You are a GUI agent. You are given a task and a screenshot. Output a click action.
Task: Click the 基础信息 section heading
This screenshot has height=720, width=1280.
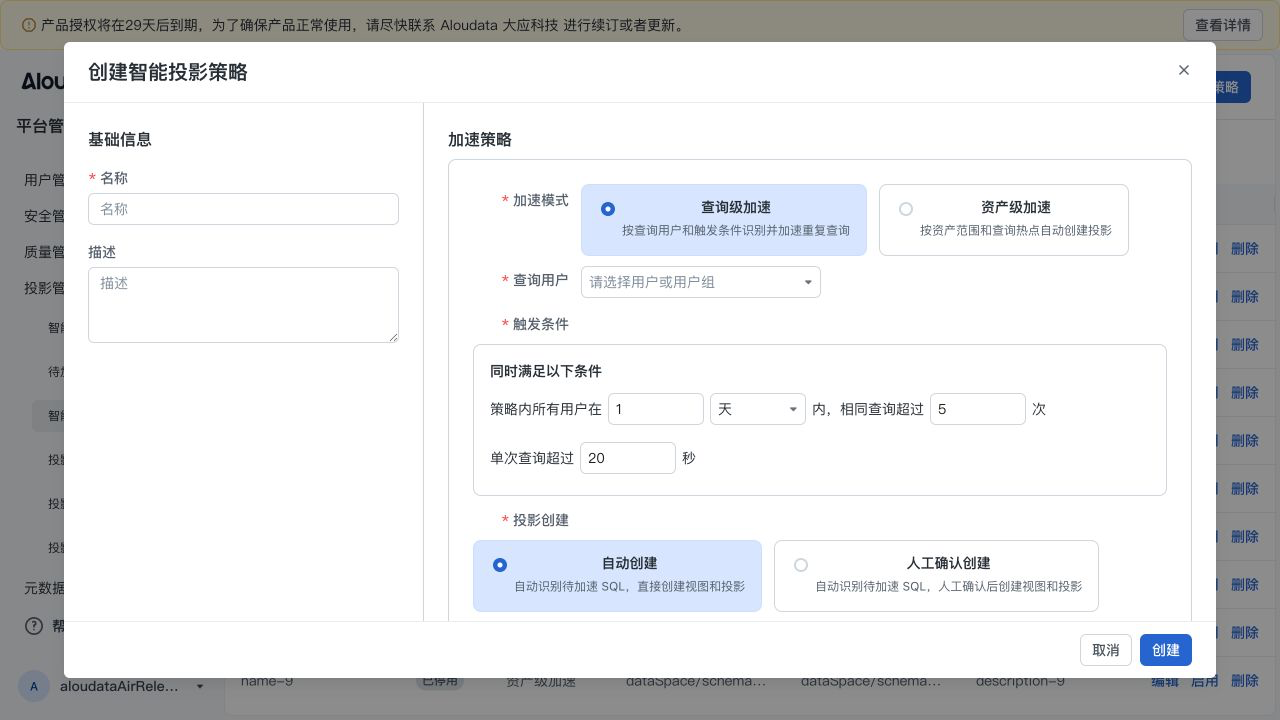(x=120, y=140)
